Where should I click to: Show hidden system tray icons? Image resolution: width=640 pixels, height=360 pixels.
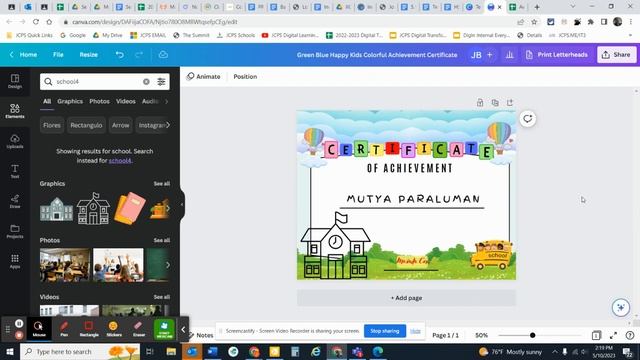(x=554, y=351)
